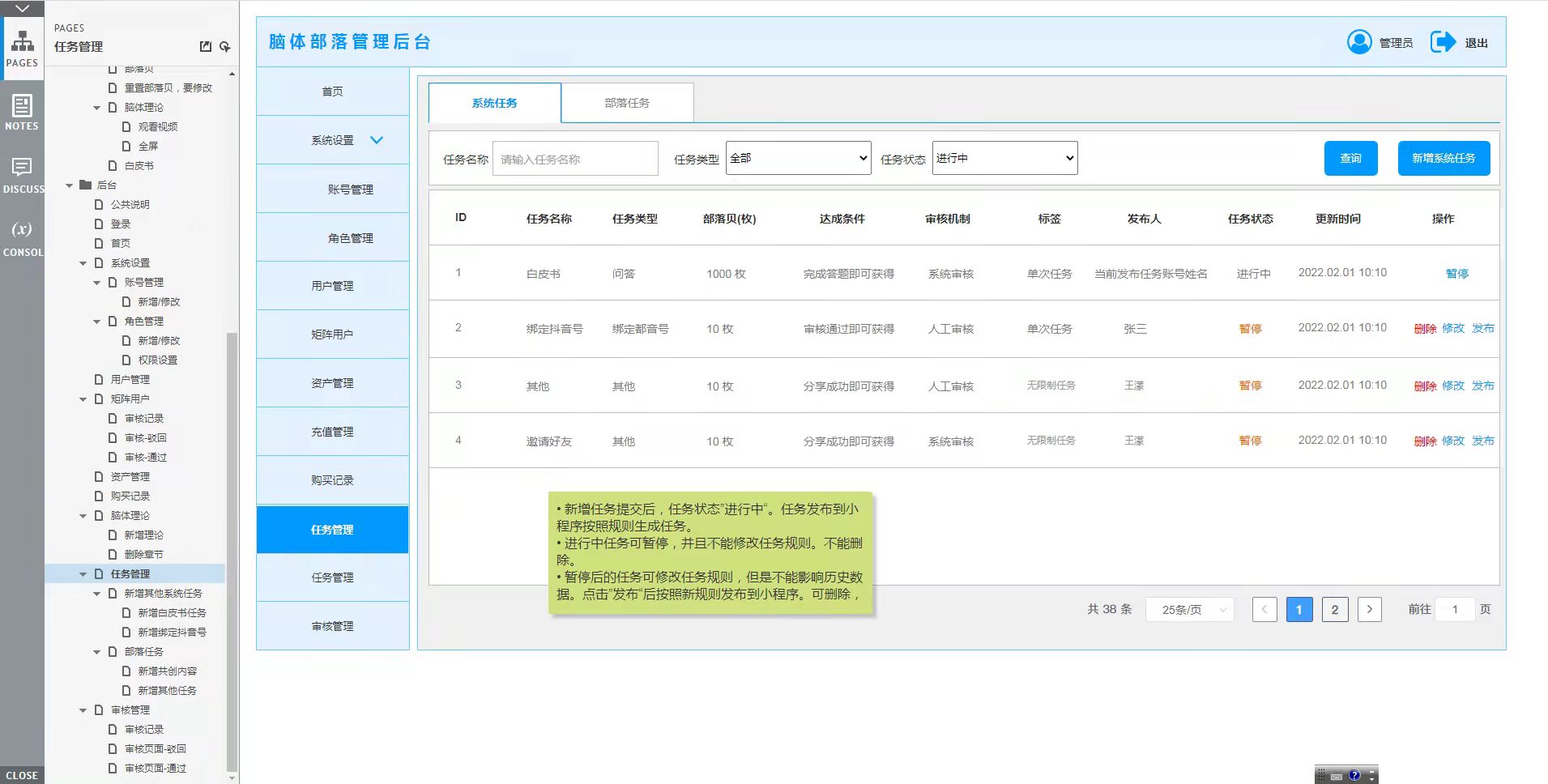1548x784 pixels.
Task: Click the 退出 logout arrow icon
Action: click(1443, 42)
